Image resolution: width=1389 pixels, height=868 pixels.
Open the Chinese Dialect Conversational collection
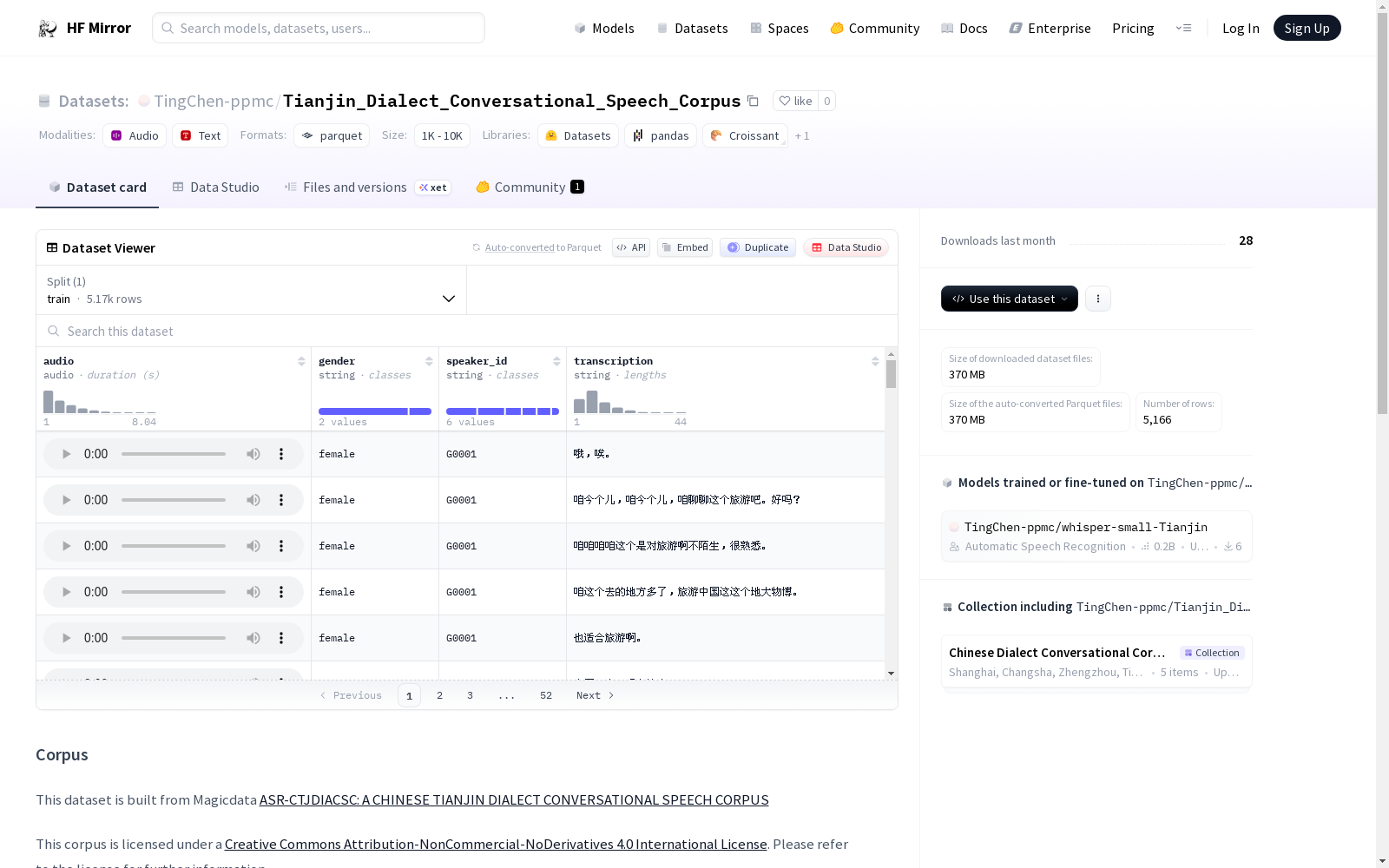[1096, 662]
